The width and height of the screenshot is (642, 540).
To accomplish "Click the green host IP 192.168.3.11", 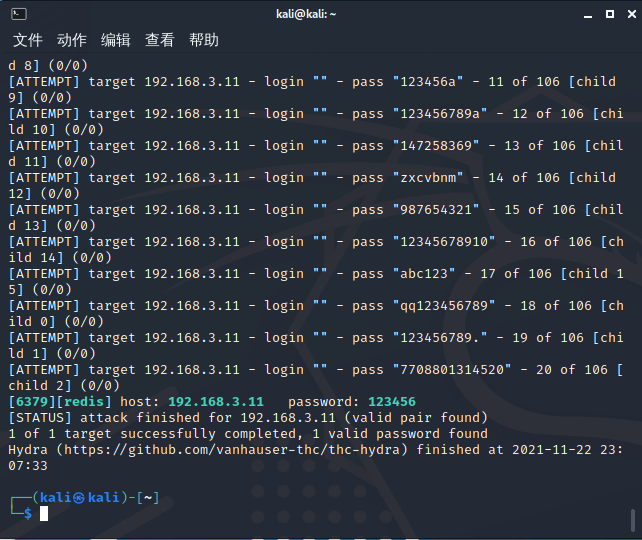I will 216,402.
